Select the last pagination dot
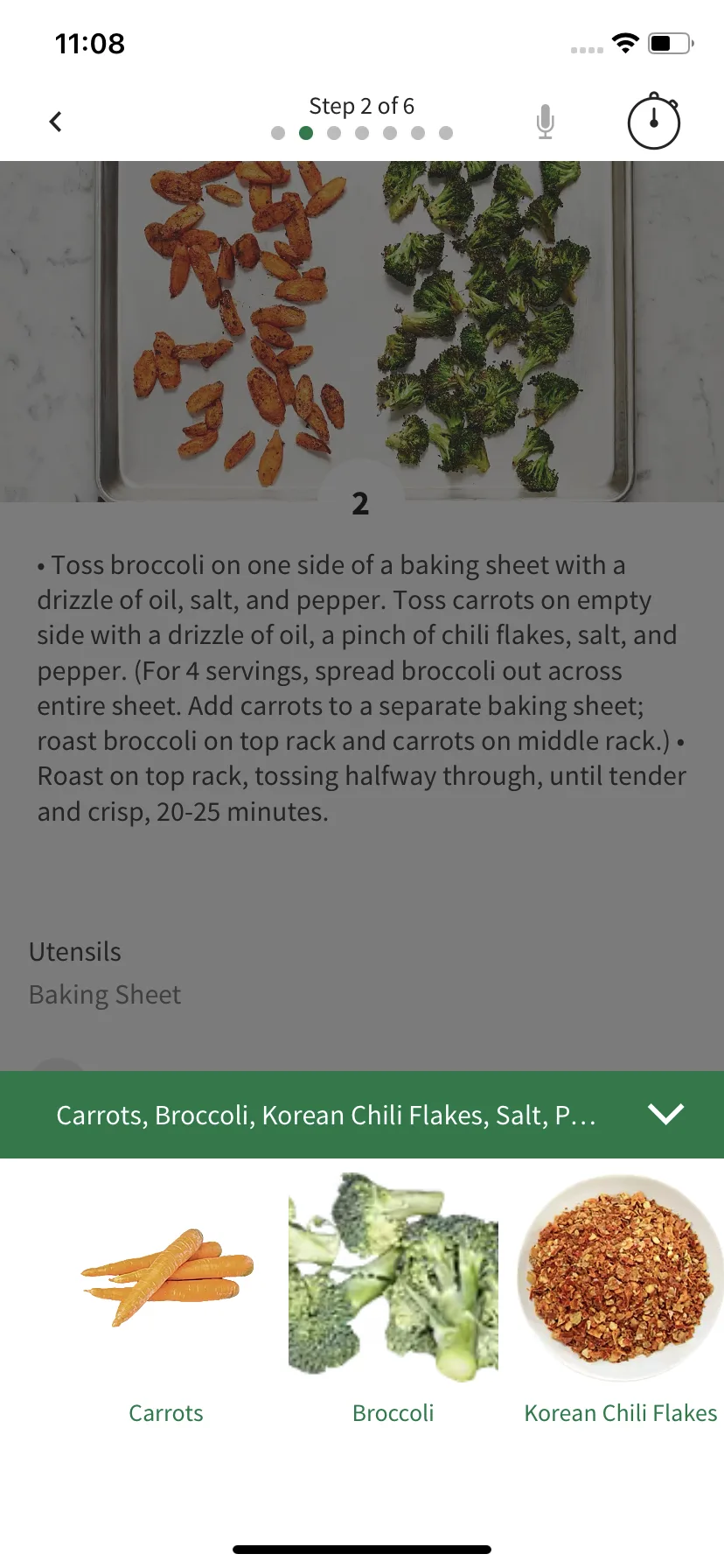The image size is (724, 1568). point(446,133)
